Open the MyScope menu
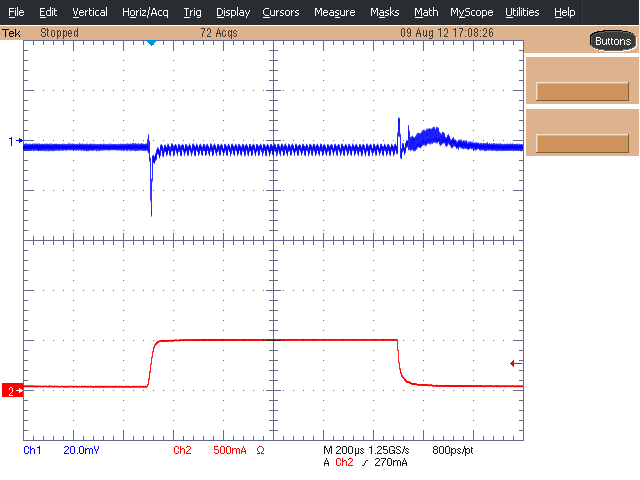This screenshot has width=640, height=480. tap(471, 12)
